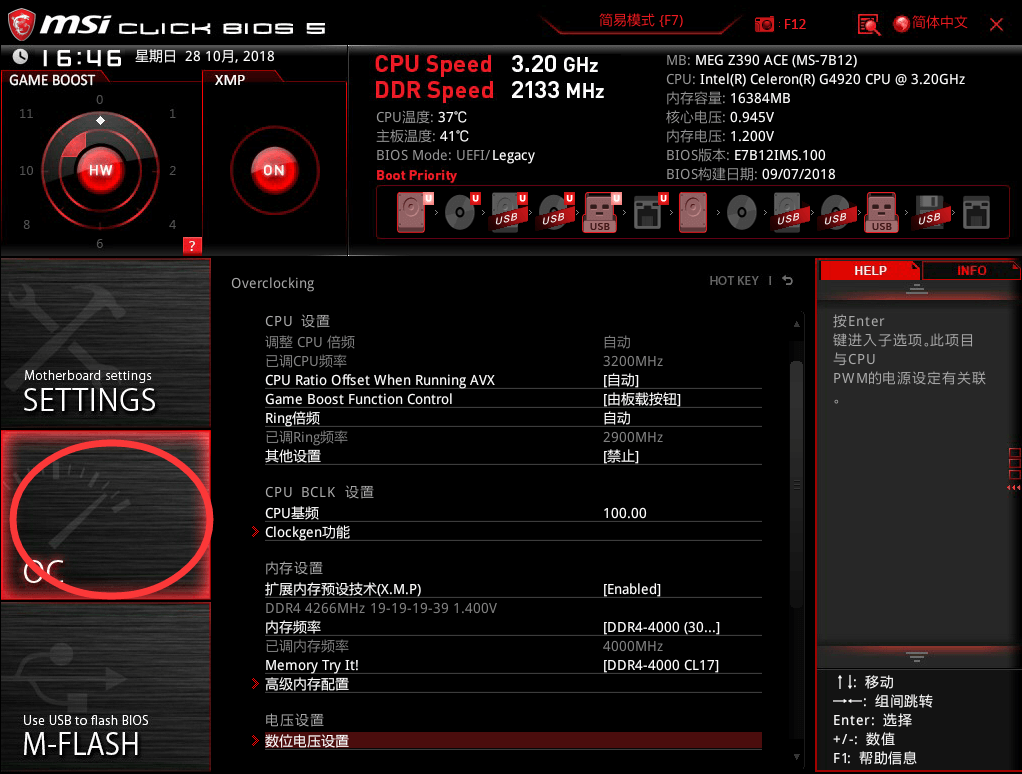This screenshot has height=774, width=1022.
Task: Open the BIOS search magnifier icon
Action: 868,24
